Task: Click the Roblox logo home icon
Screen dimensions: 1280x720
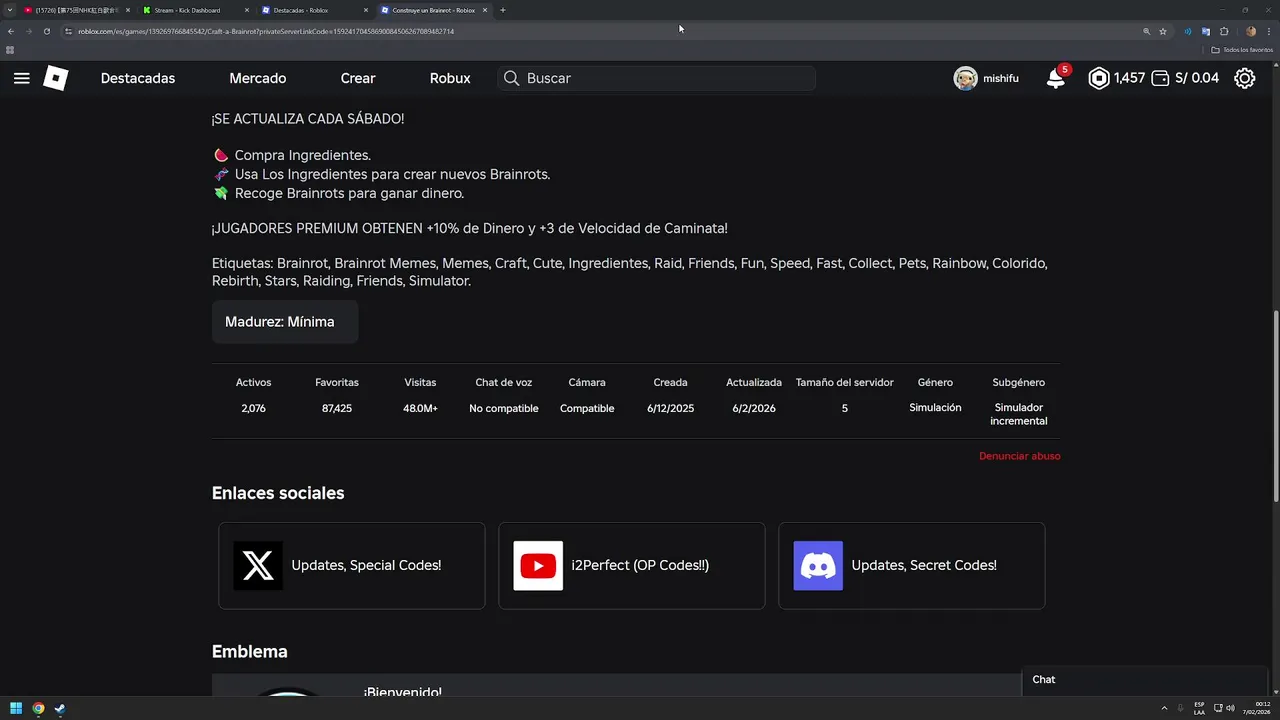Action: click(56, 78)
